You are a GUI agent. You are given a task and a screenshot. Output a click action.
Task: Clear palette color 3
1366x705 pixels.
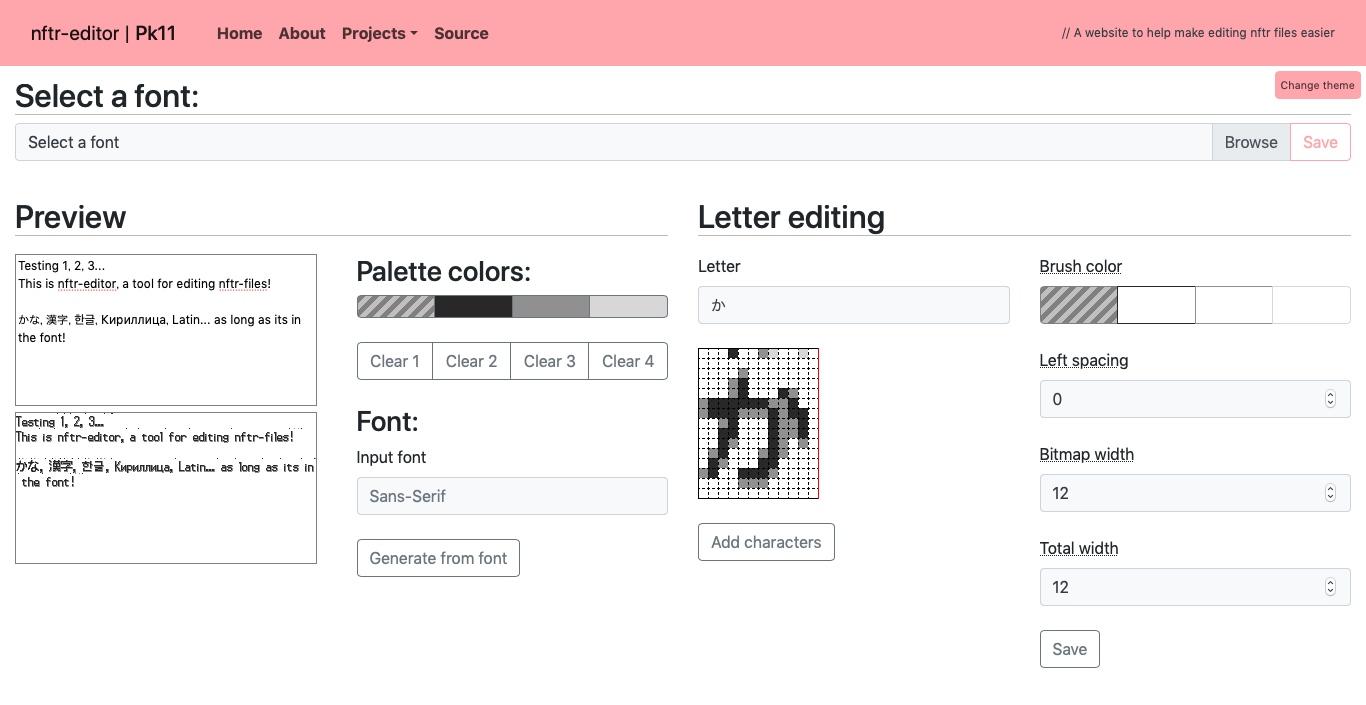coord(550,361)
